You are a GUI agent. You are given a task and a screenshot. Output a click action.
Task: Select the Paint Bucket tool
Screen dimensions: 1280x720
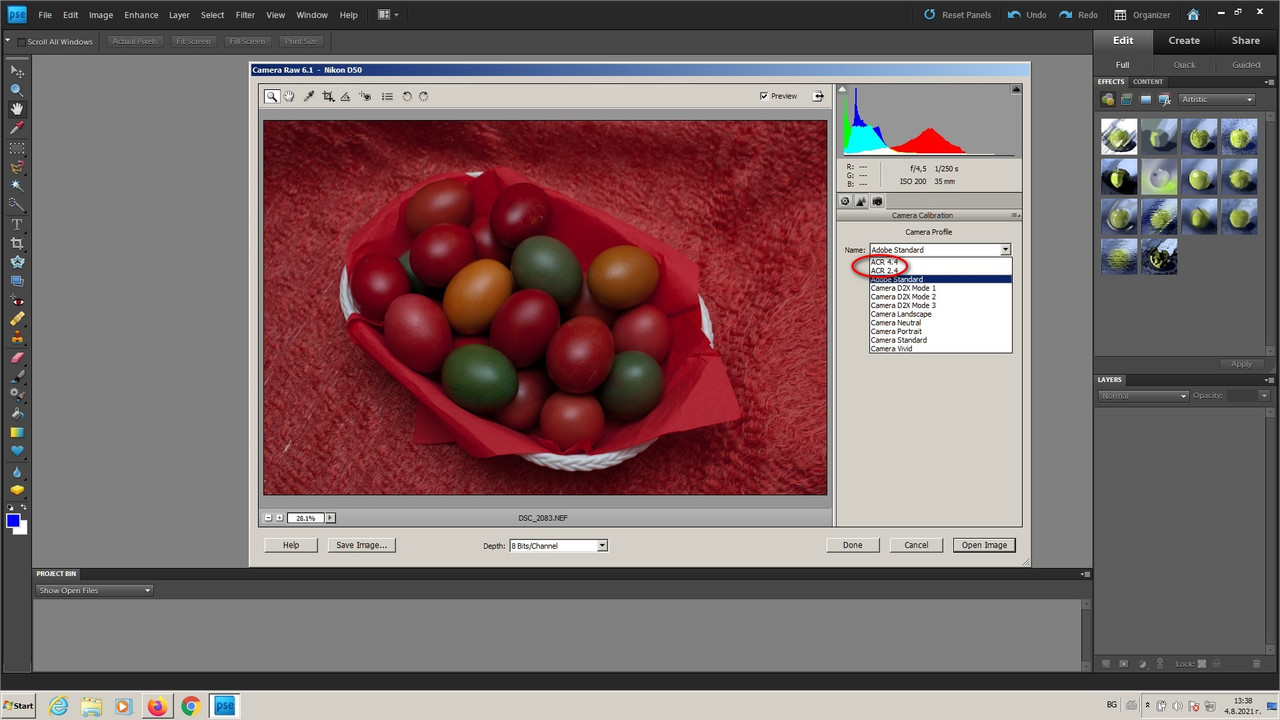[17, 414]
